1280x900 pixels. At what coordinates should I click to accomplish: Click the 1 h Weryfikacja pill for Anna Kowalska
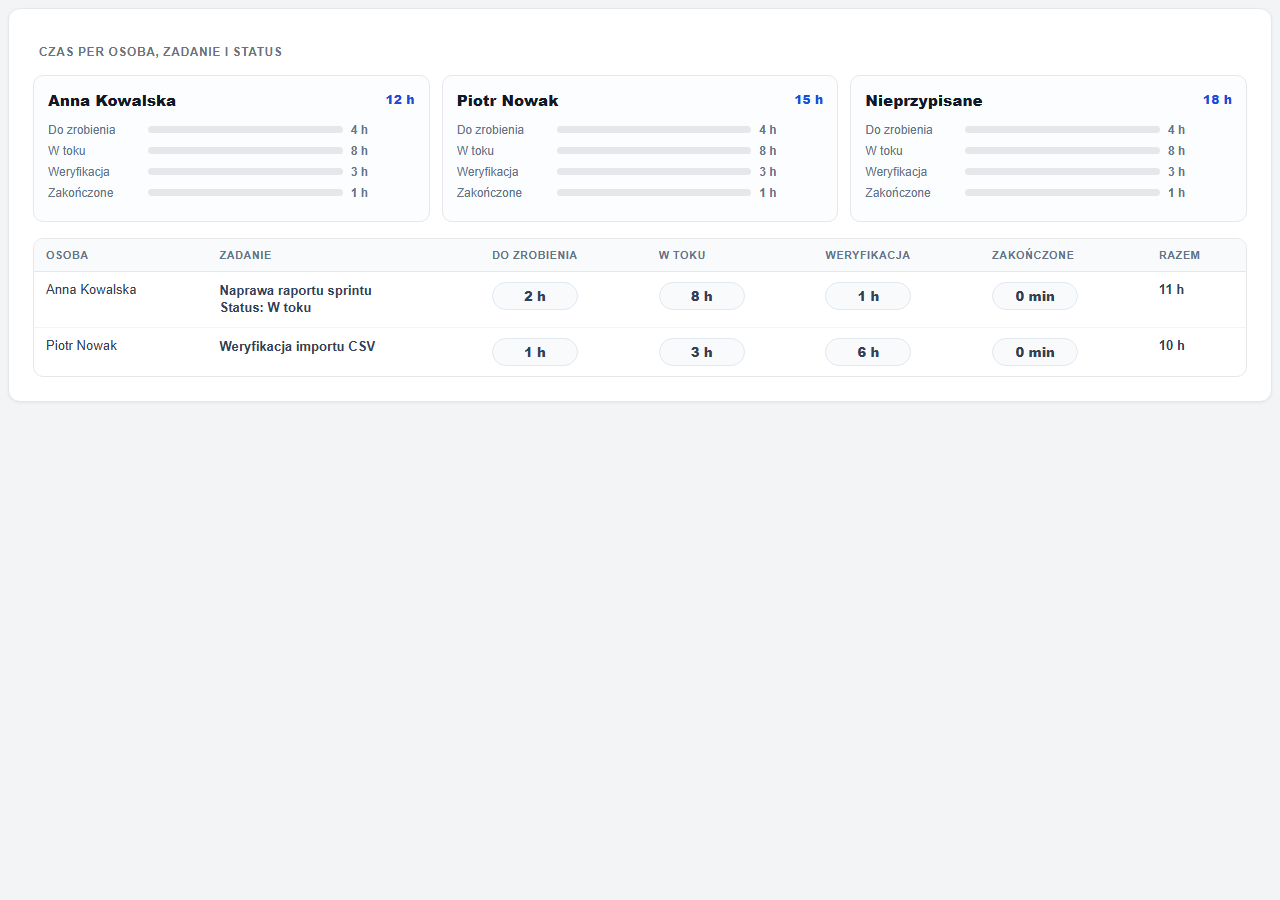[x=868, y=296]
